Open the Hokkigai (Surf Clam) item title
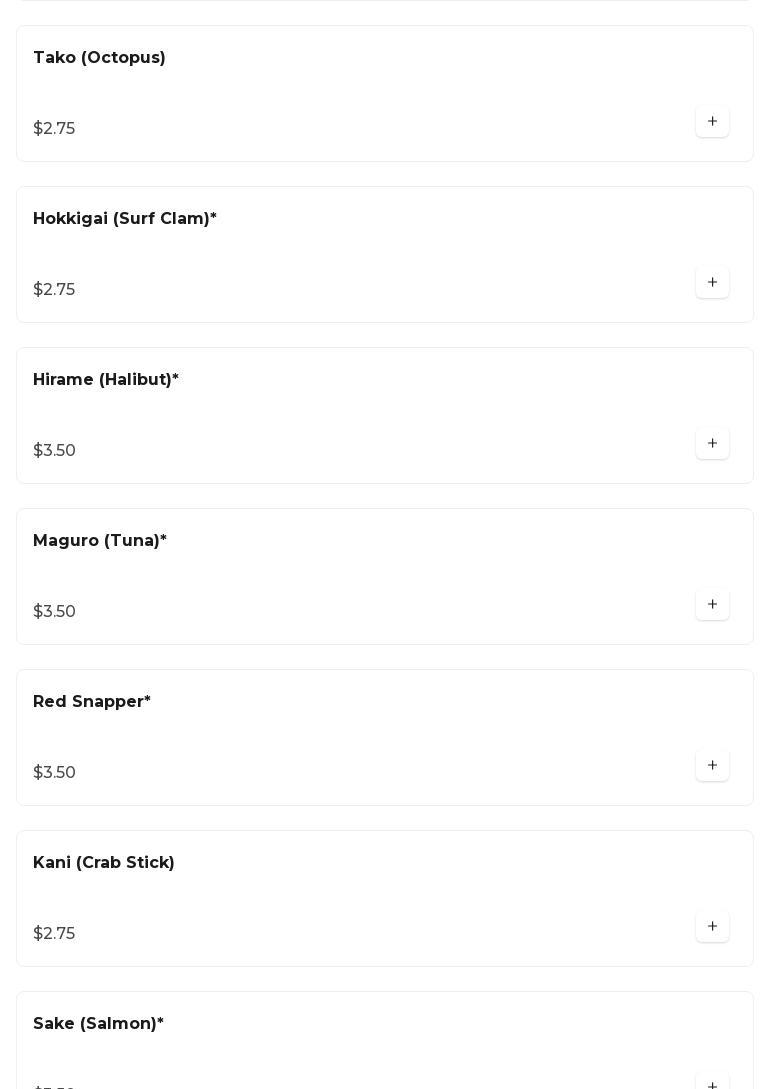The height and width of the screenshot is (1089, 770). [124, 219]
